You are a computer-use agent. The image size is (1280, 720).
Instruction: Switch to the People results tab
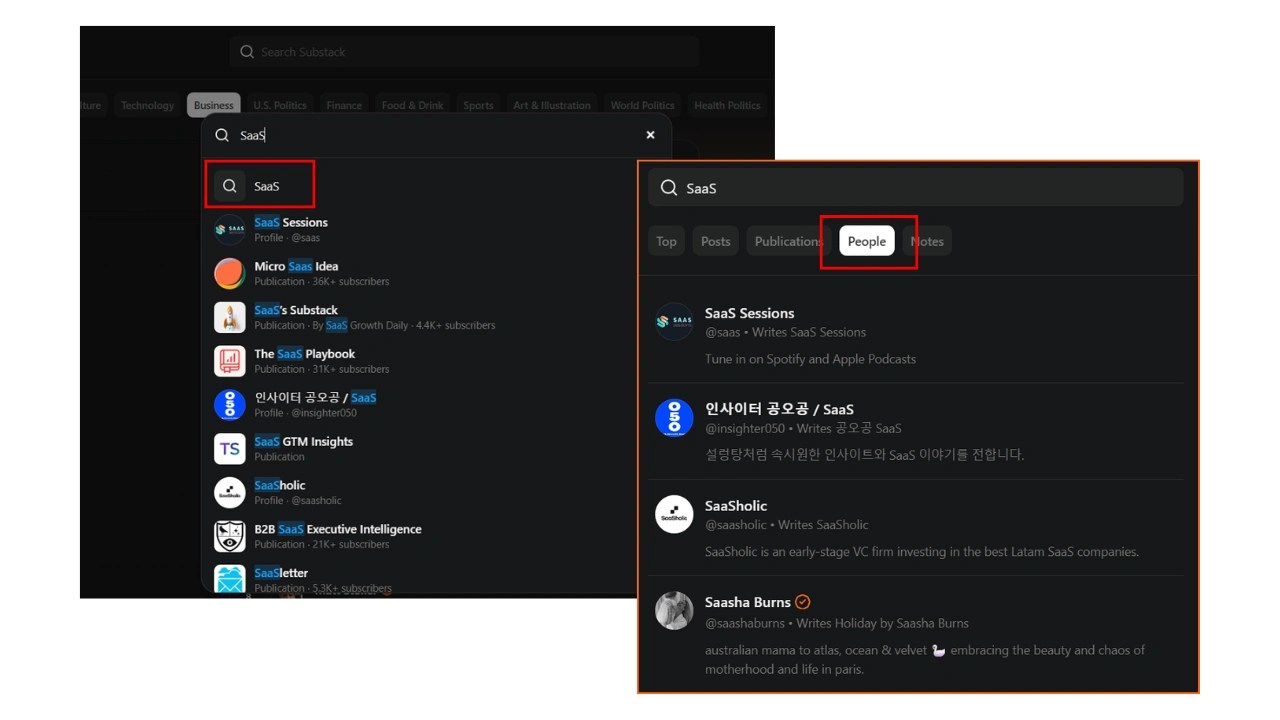pos(867,241)
